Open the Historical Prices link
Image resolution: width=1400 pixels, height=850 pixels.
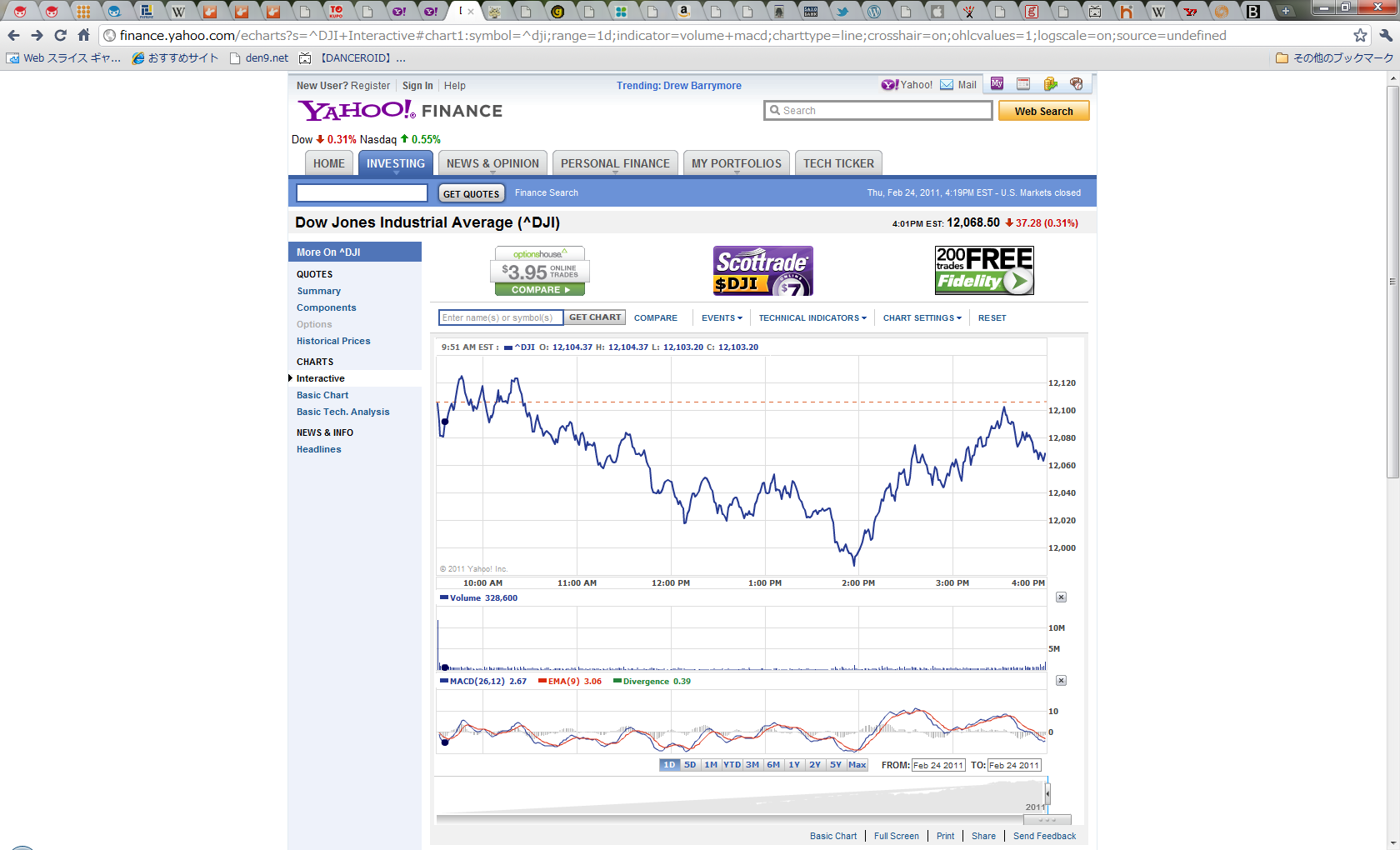point(333,341)
